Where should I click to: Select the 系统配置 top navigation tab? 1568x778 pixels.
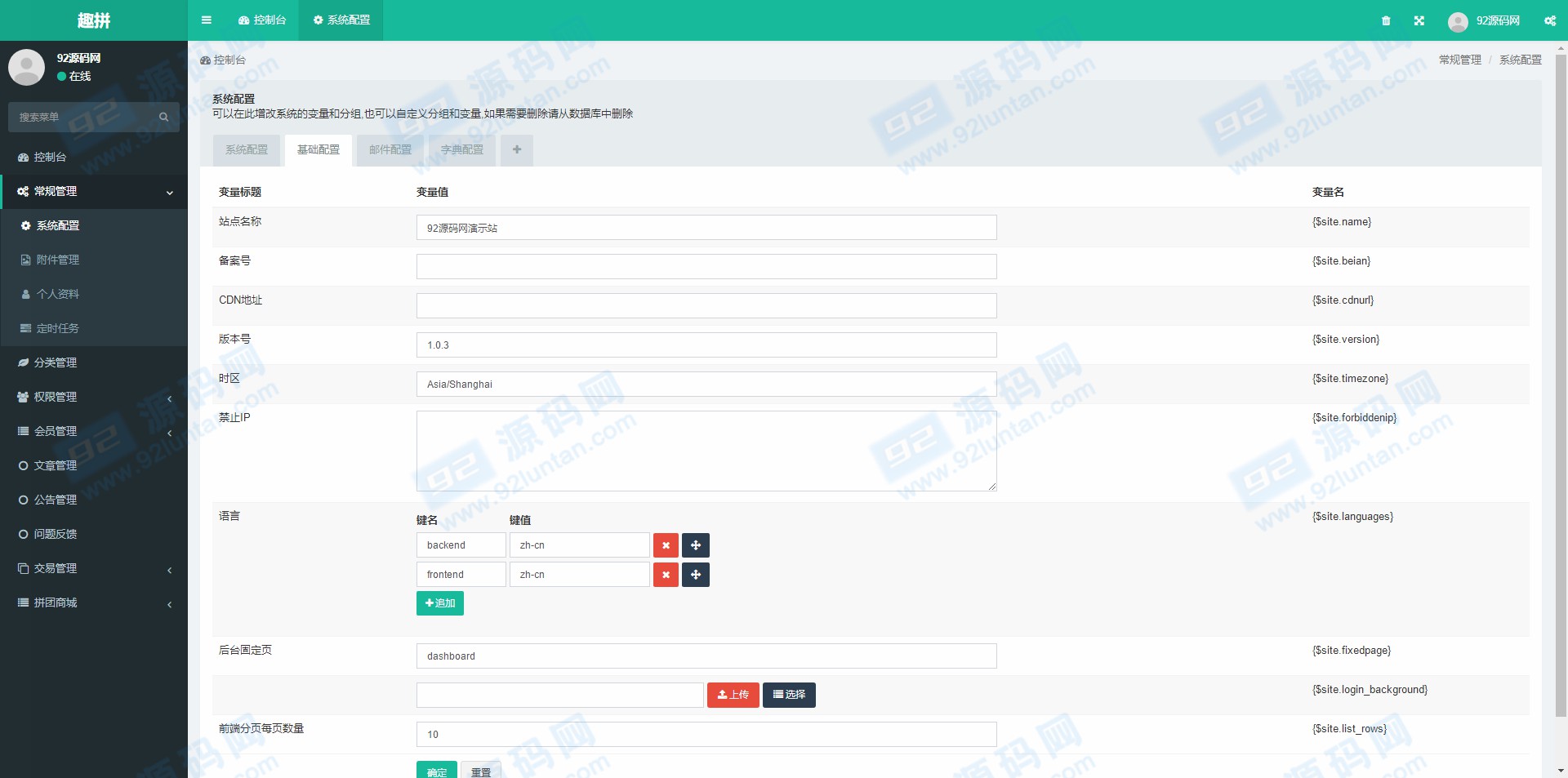[x=341, y=20]
